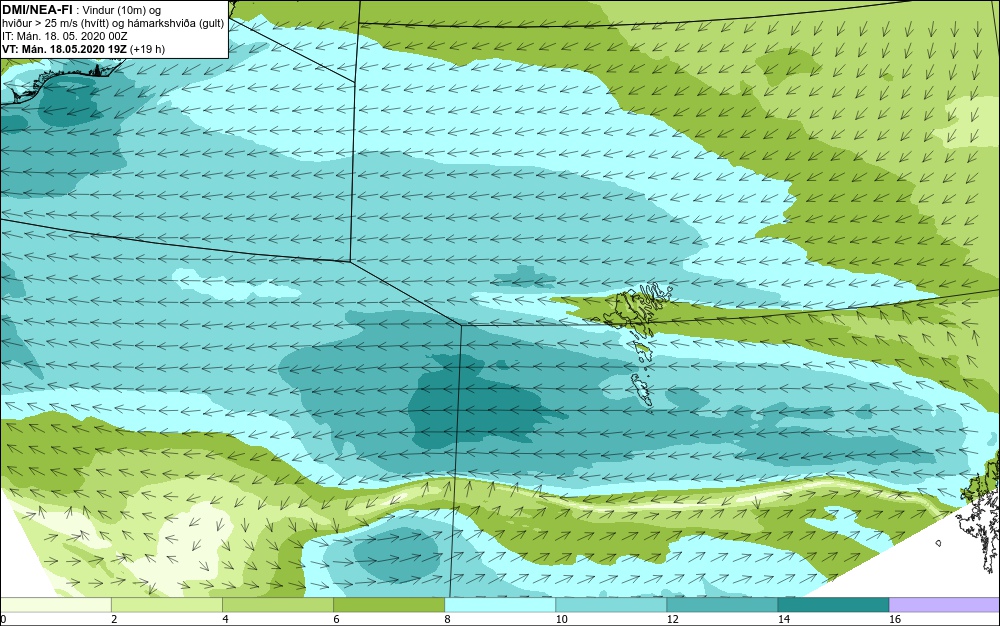Click the scale label '0'

tap(3, 619)
